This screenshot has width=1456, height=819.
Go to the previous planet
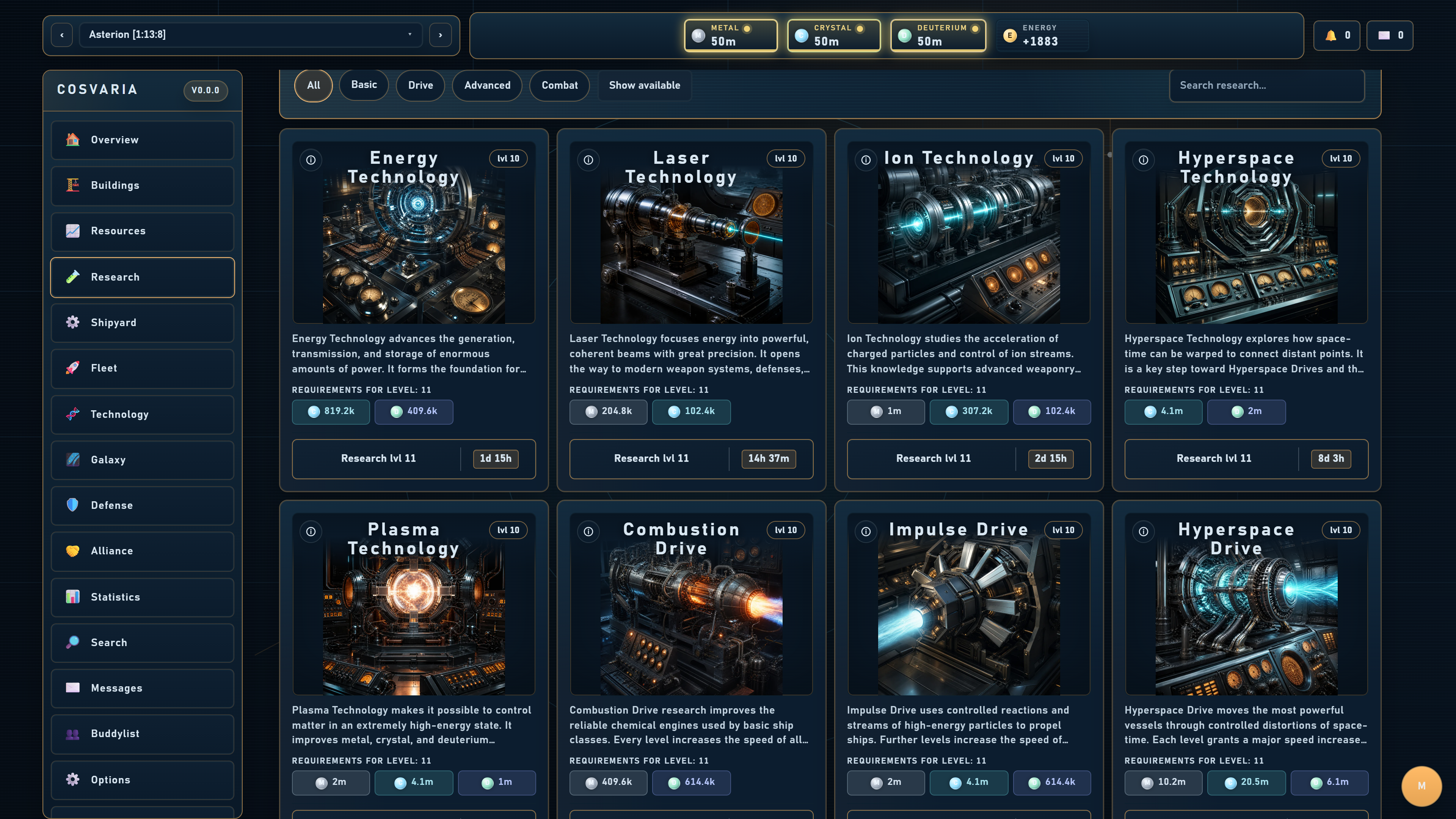tap(61, 35)
